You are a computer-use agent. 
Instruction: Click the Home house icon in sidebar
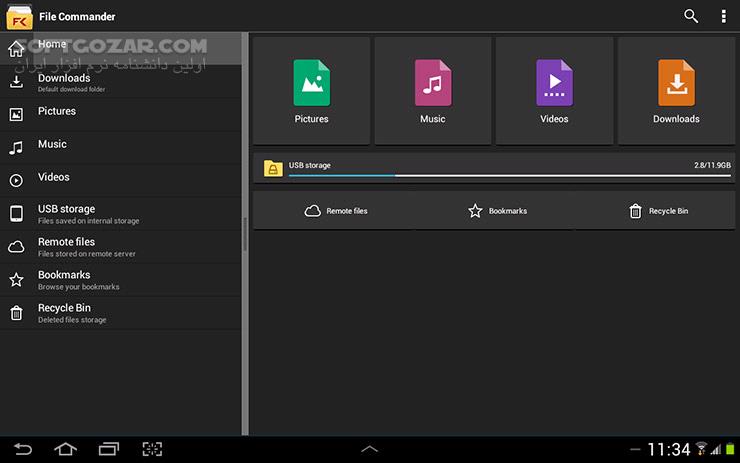[16, 48]
